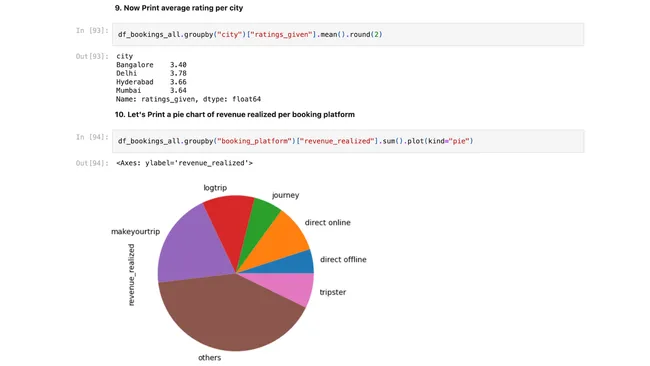Click the Axes ylabel='revenue_realized' output text
The width and height of the screenshot is (650, 366).
[x=184, y=163]
